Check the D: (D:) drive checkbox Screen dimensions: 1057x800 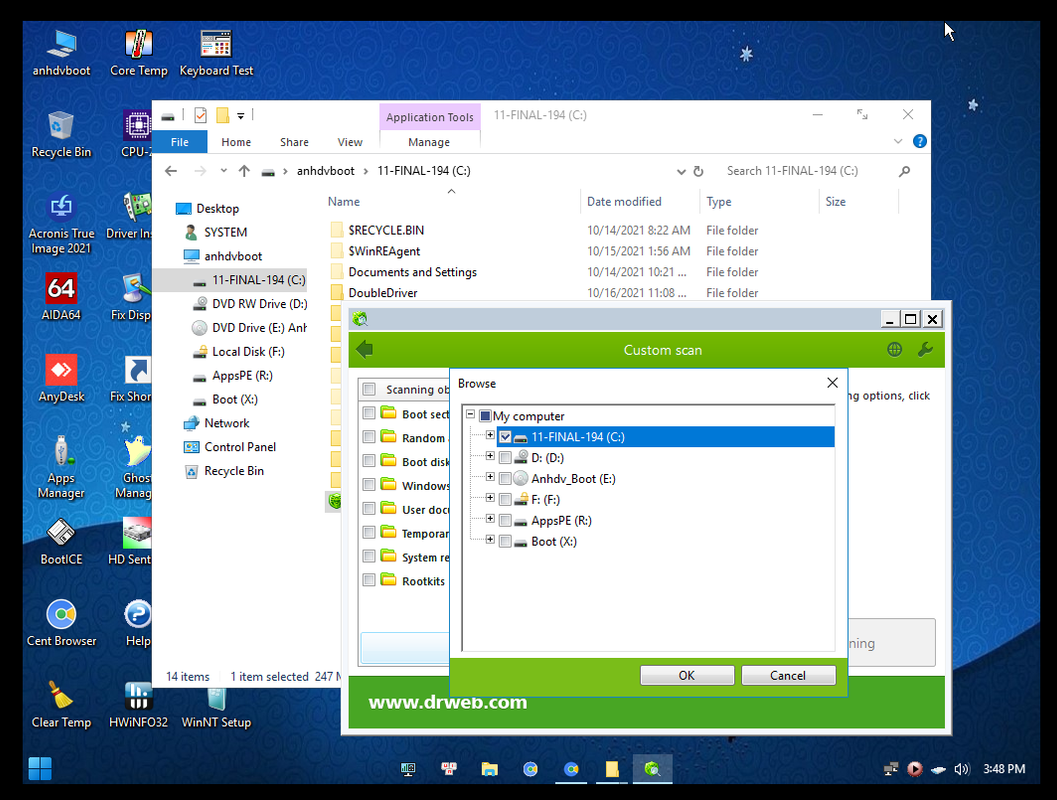point(506,458)
